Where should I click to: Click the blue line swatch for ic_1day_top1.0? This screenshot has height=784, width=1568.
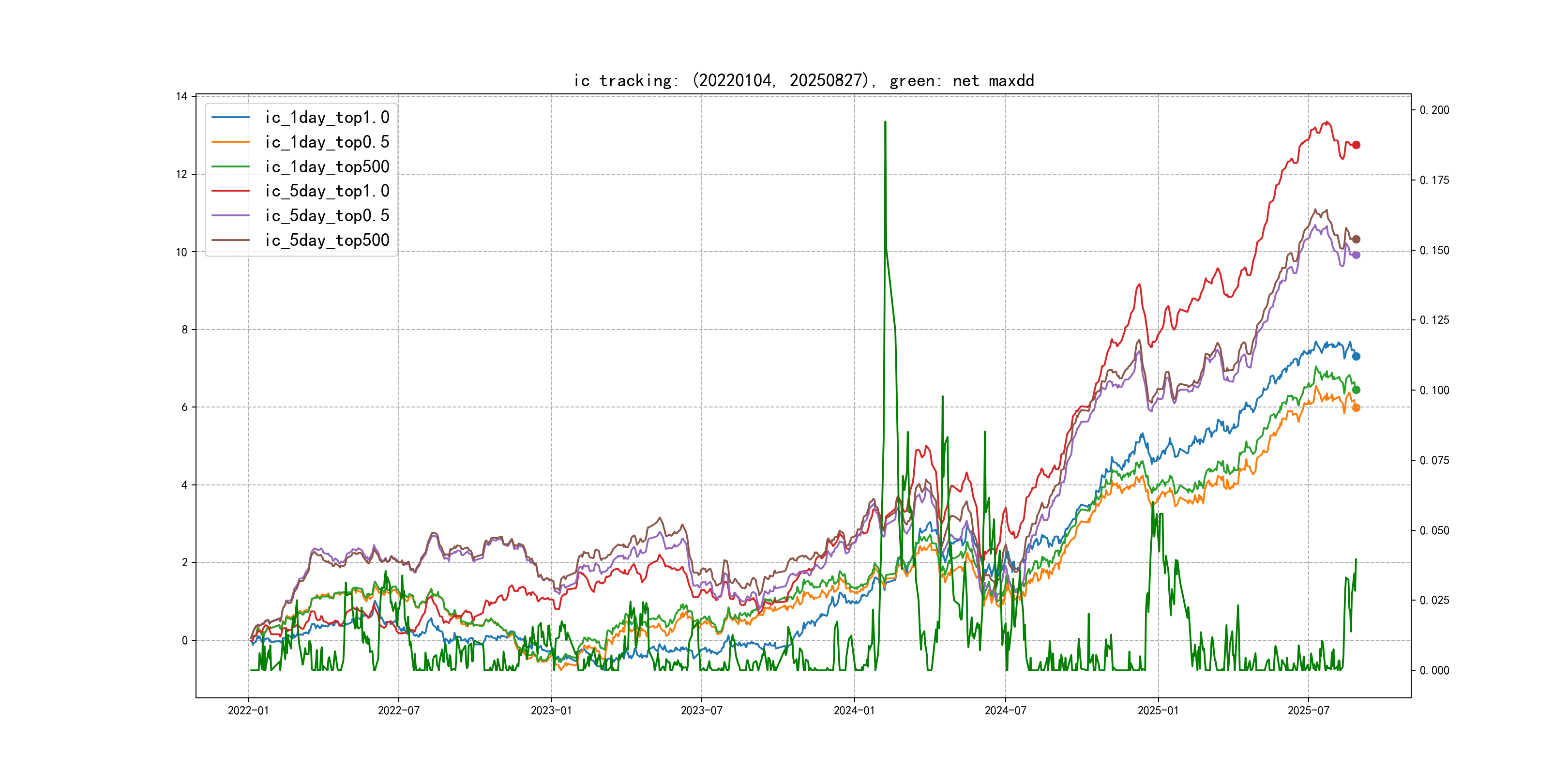coord(230,118)
